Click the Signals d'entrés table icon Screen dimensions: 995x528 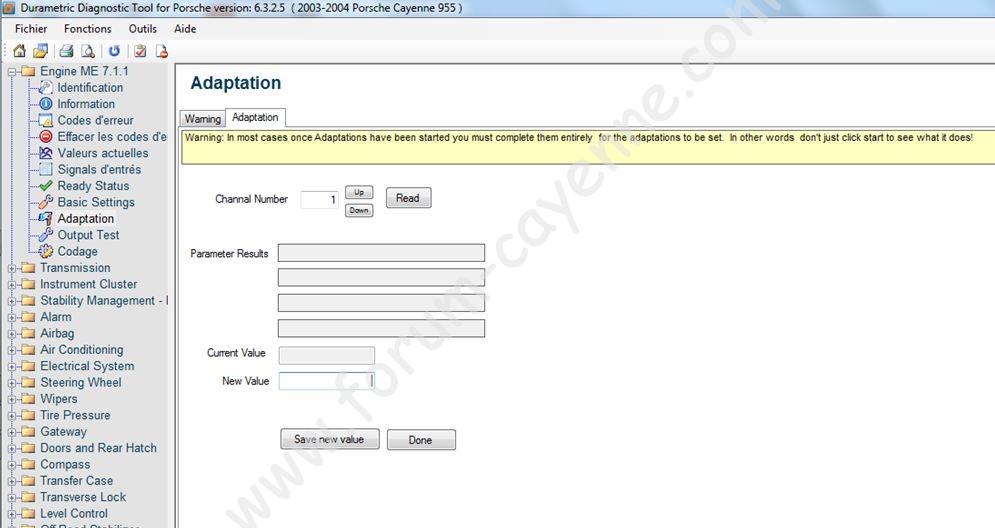click(46, 169)
